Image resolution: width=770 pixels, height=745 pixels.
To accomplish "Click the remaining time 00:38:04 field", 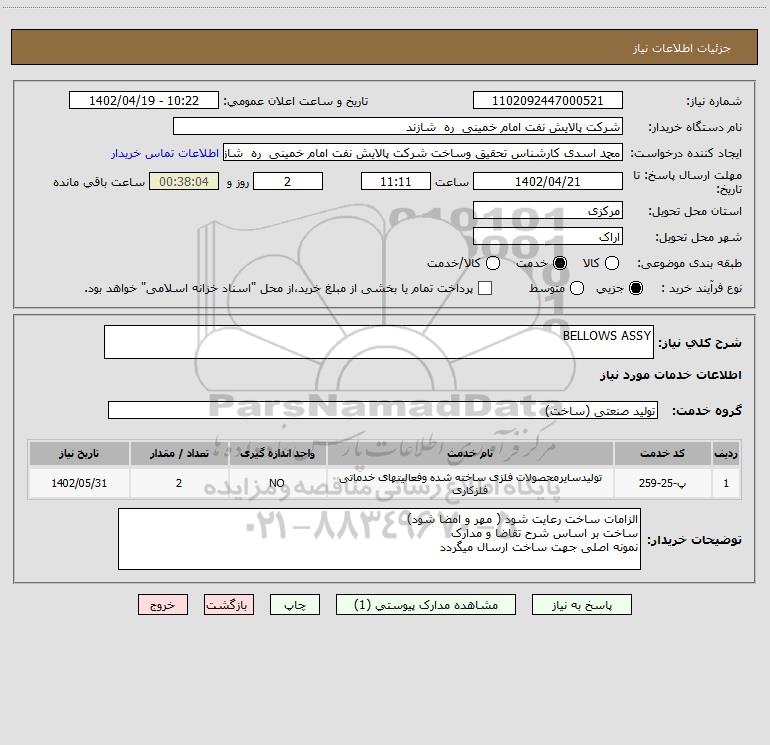I will pyautogui.click(x=184, y=181).
